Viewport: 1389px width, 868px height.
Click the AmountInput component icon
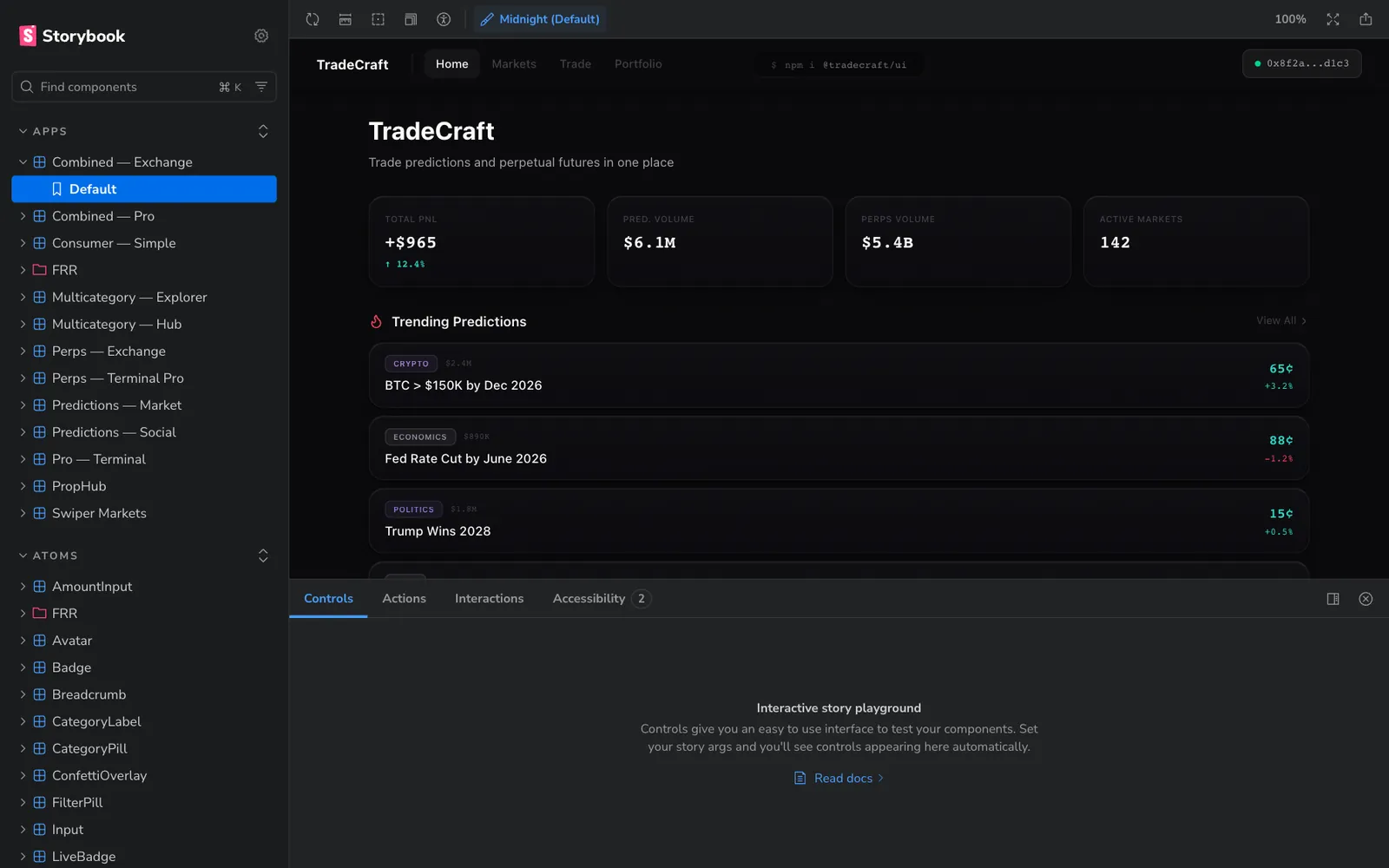tap(39, 587)
